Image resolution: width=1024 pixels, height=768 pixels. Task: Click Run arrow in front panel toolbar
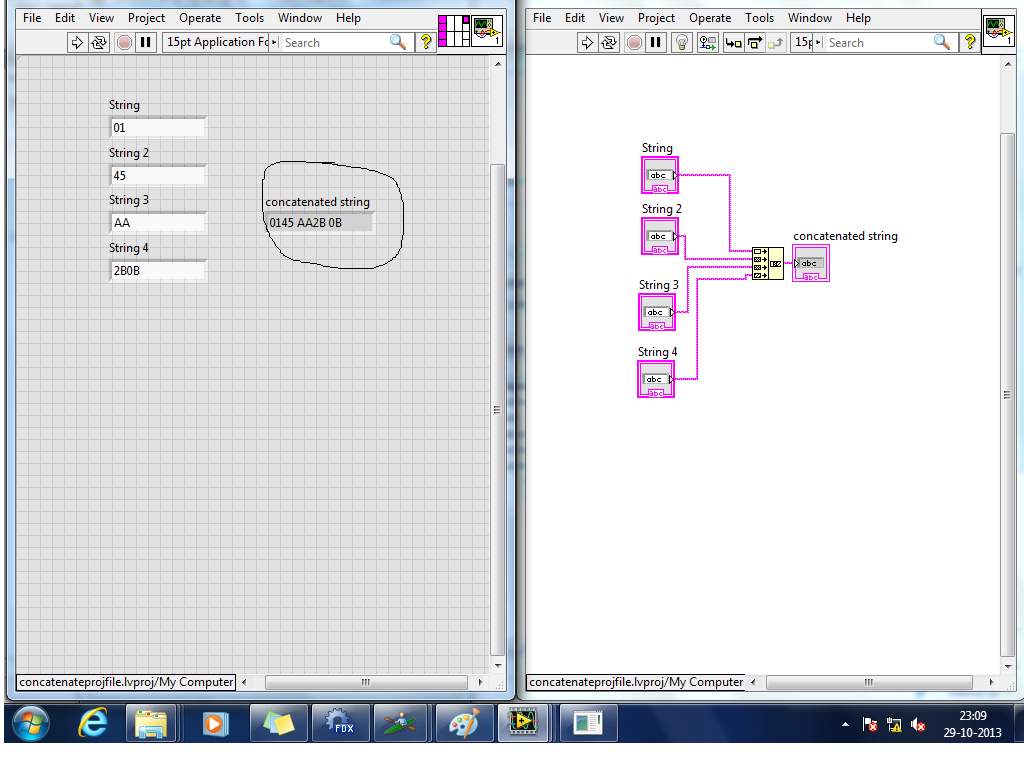[78, 42]
